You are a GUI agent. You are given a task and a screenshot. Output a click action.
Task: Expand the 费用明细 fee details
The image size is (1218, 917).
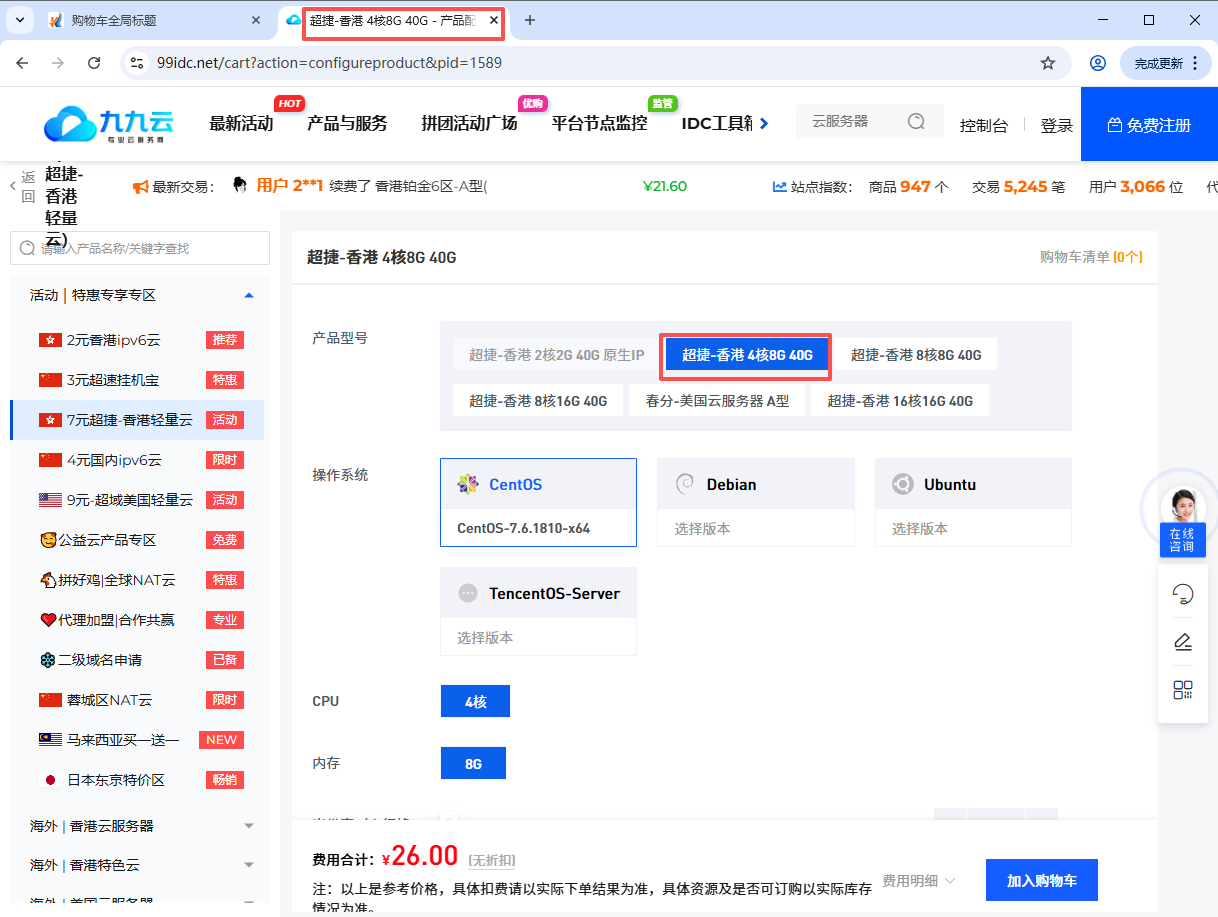(919, 880)
